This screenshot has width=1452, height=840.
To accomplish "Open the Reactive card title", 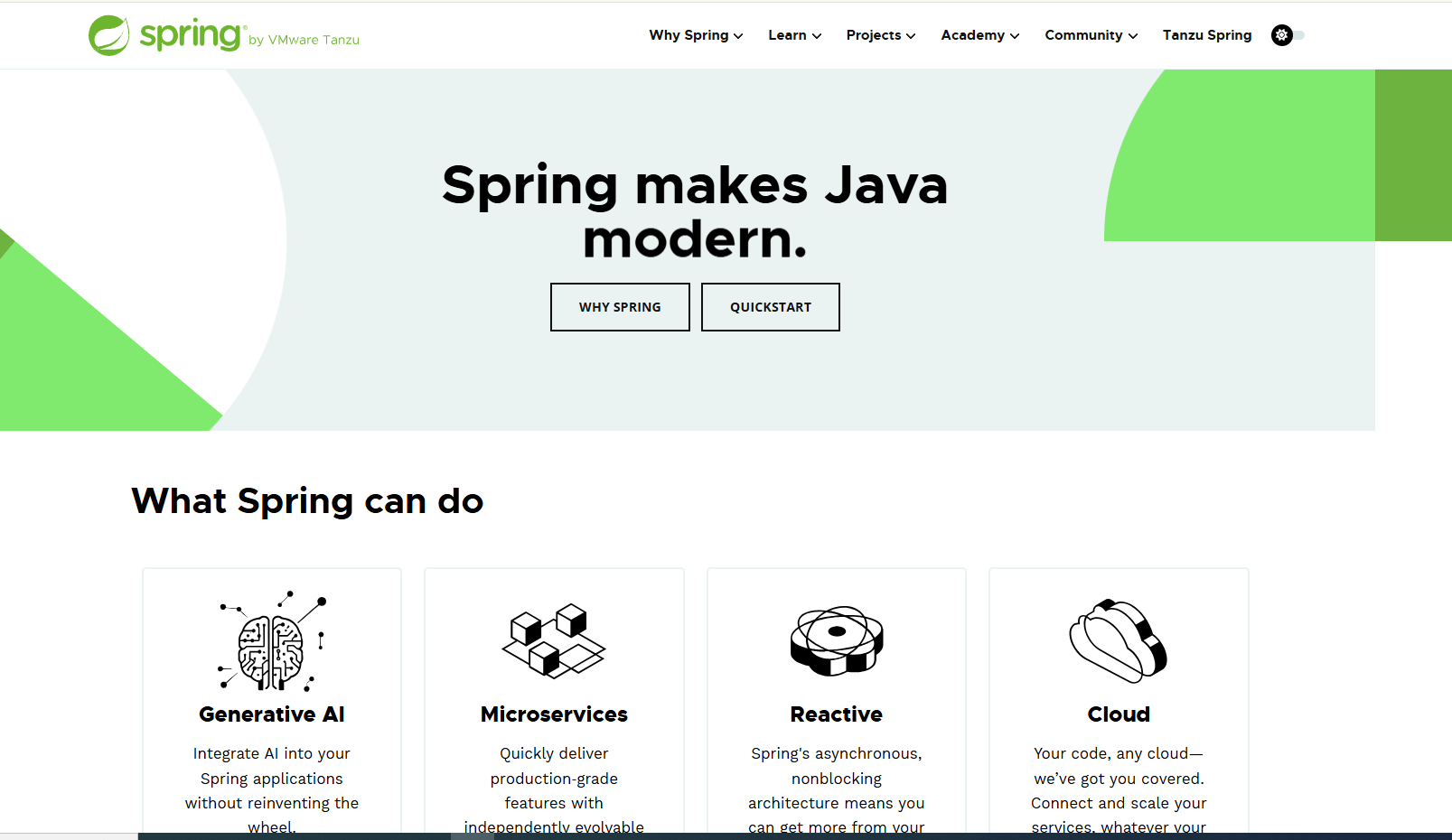I will coord(837,714).
